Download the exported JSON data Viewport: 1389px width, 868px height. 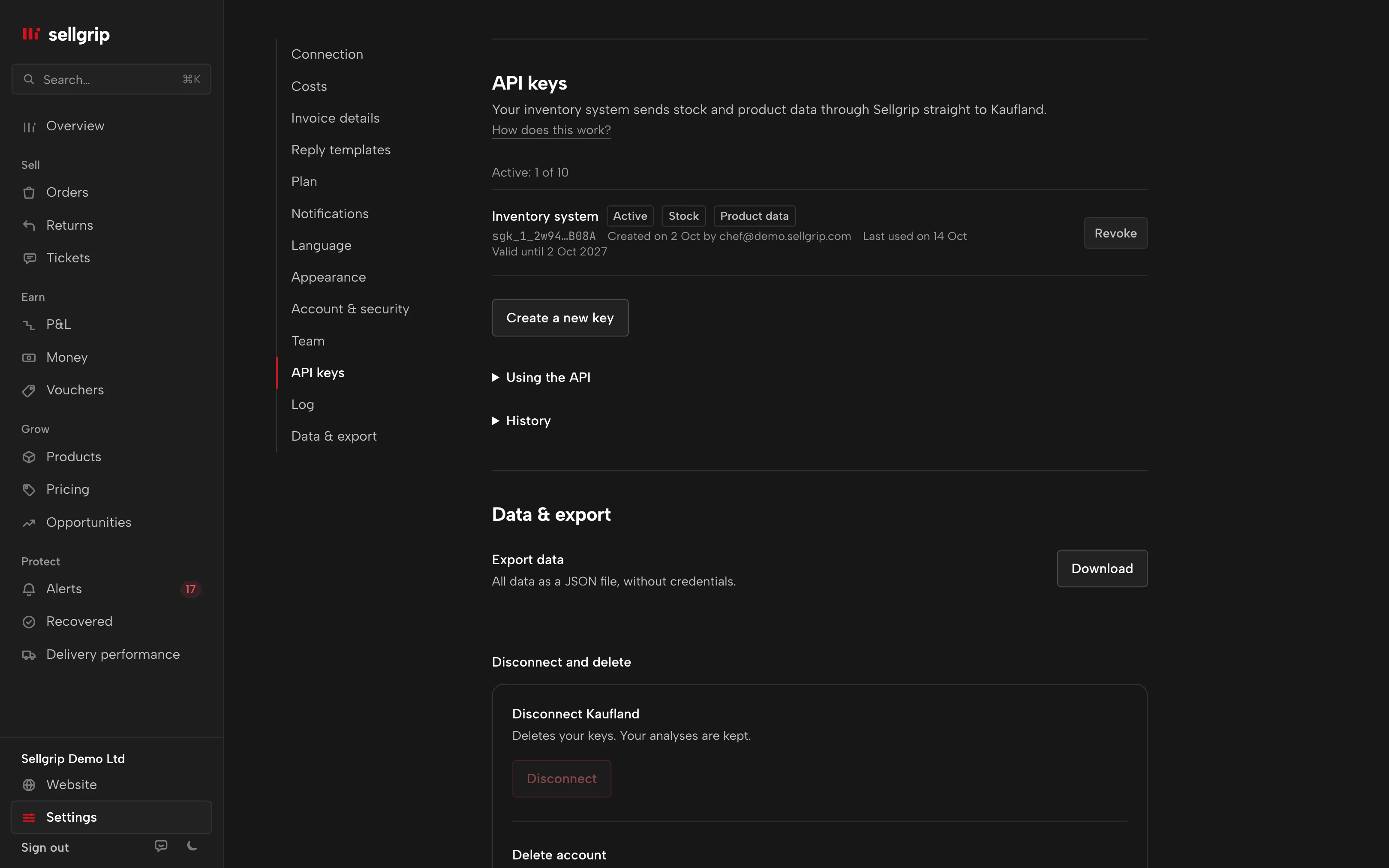(1102, 568)
